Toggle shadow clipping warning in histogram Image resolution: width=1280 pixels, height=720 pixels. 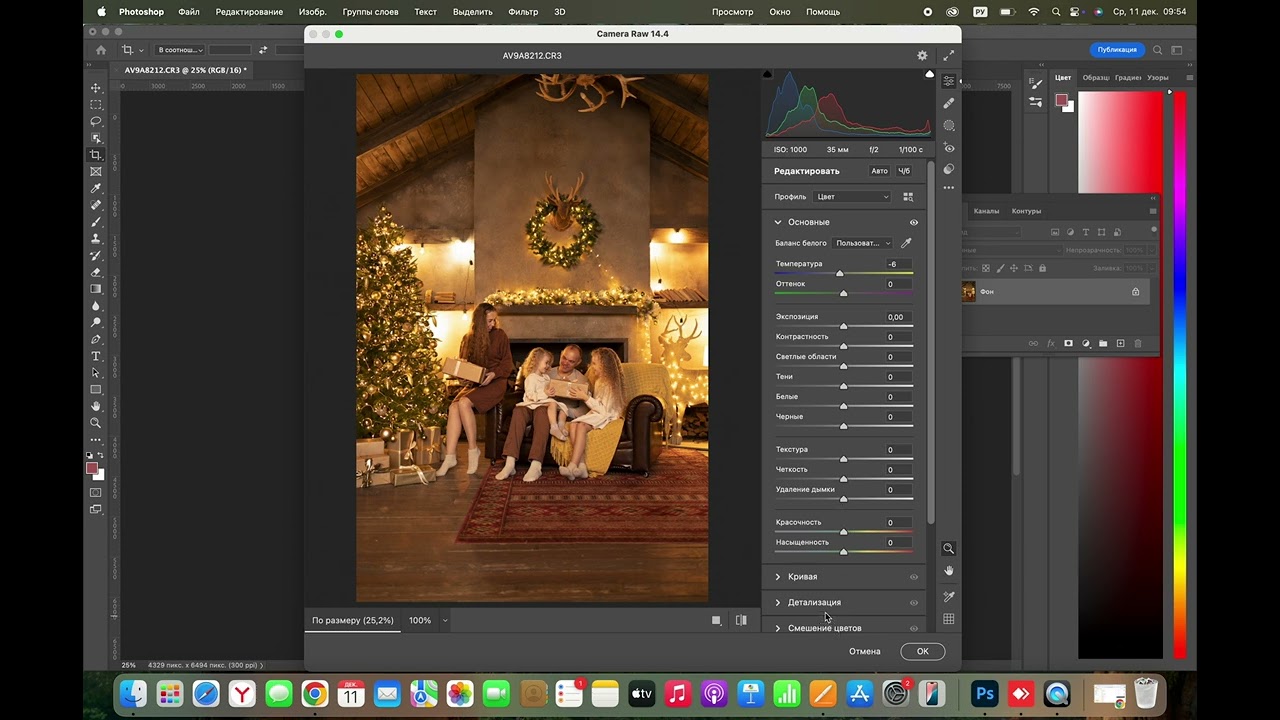click(768, 74)
